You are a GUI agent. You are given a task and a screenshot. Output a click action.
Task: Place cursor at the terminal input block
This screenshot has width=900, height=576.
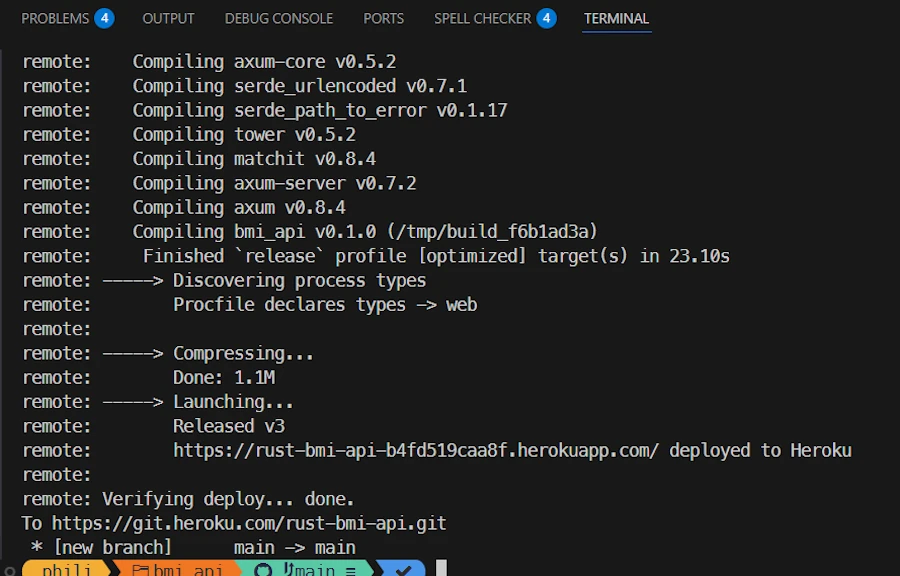(x=441, y=568)
